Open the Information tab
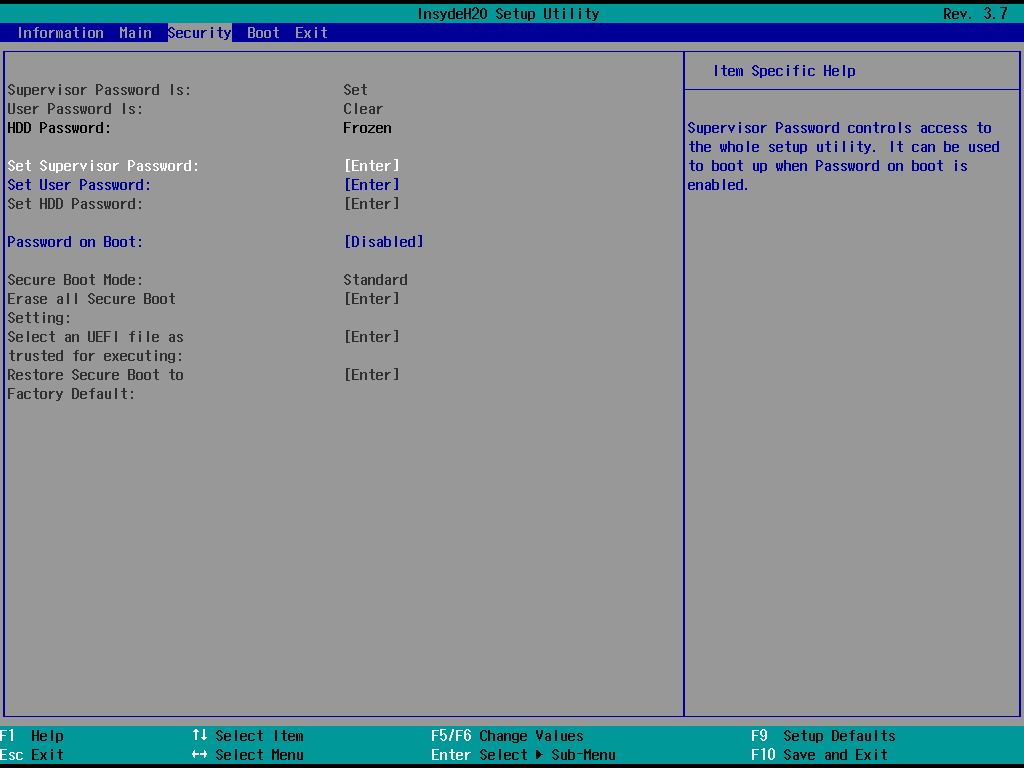The image size is (1024, 768). pos(60,33)
